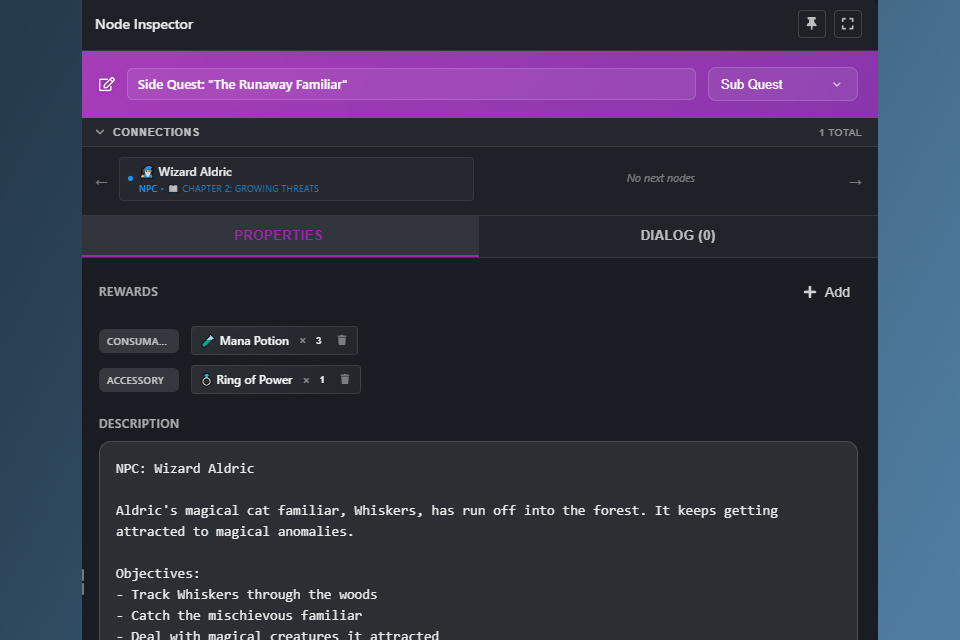Collapse the CONNECTIONS section

99,131
